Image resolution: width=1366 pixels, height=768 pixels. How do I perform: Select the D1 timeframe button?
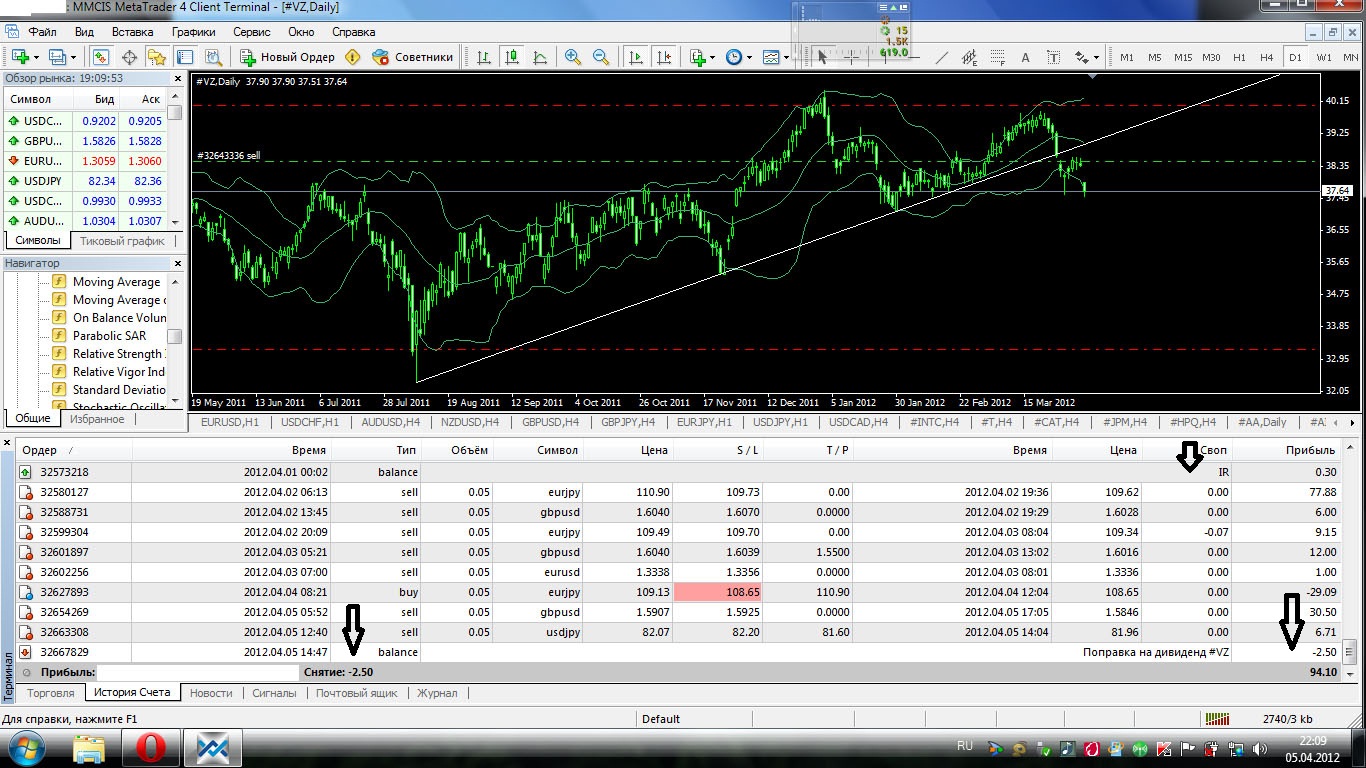click(x=1295, y=57)
